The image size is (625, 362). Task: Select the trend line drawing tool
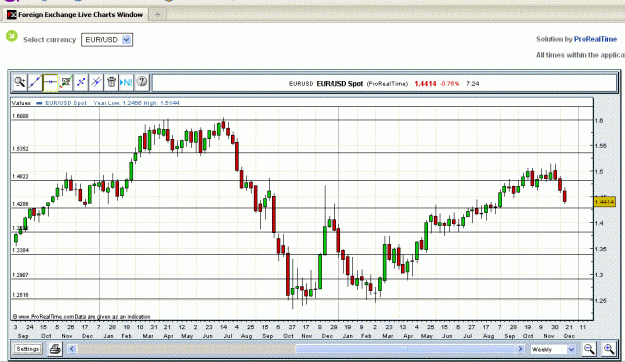35,83
